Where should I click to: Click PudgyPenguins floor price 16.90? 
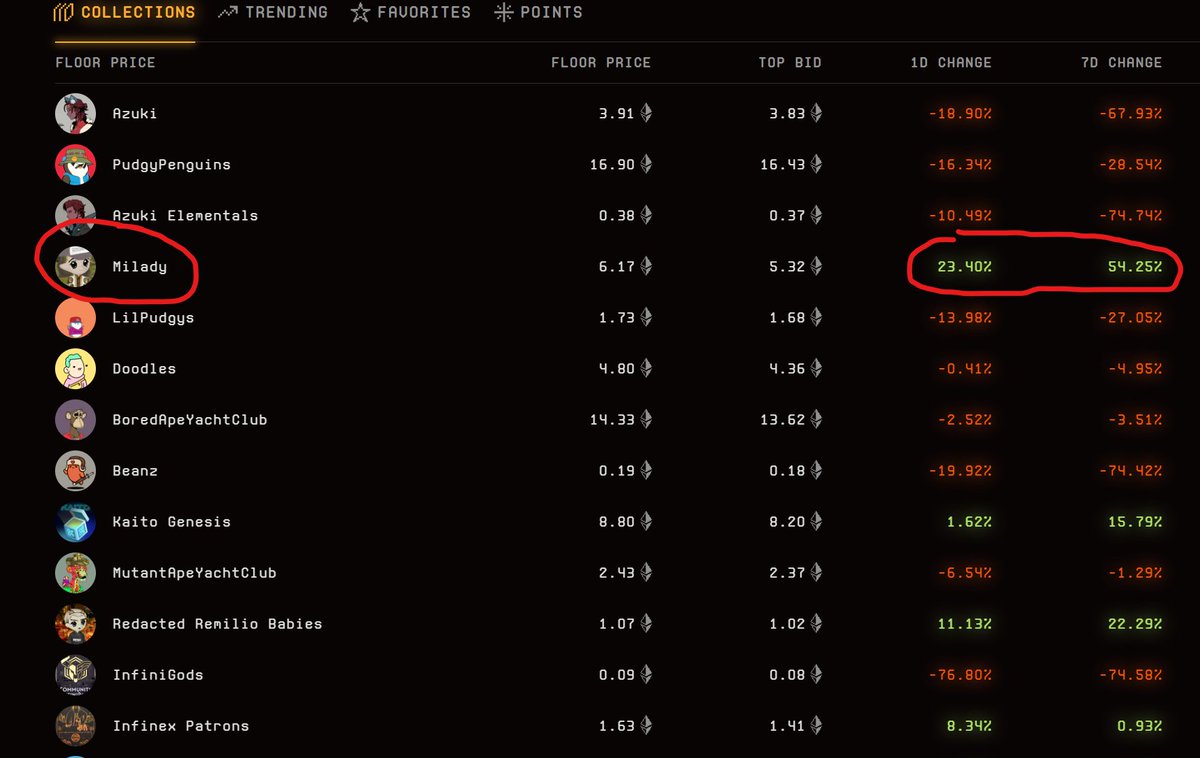[612, 165]
